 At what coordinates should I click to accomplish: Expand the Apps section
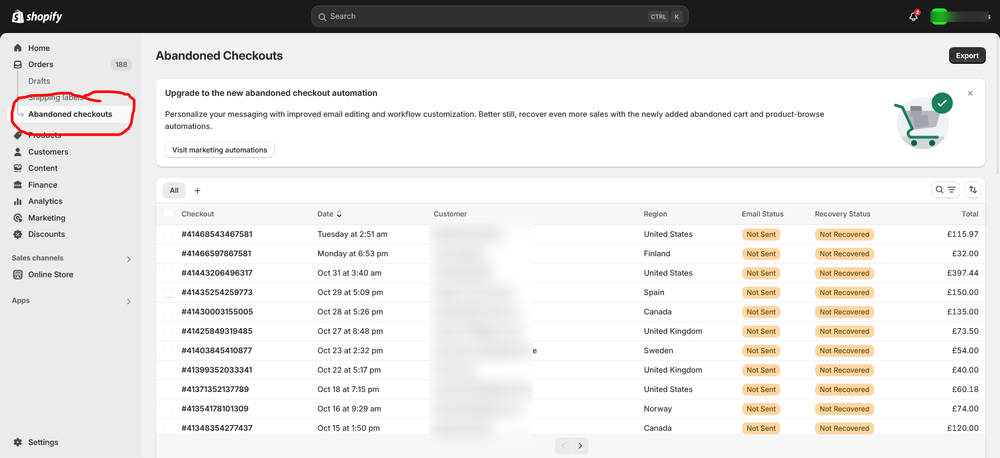pyautogui.click(x=128, y=301)
